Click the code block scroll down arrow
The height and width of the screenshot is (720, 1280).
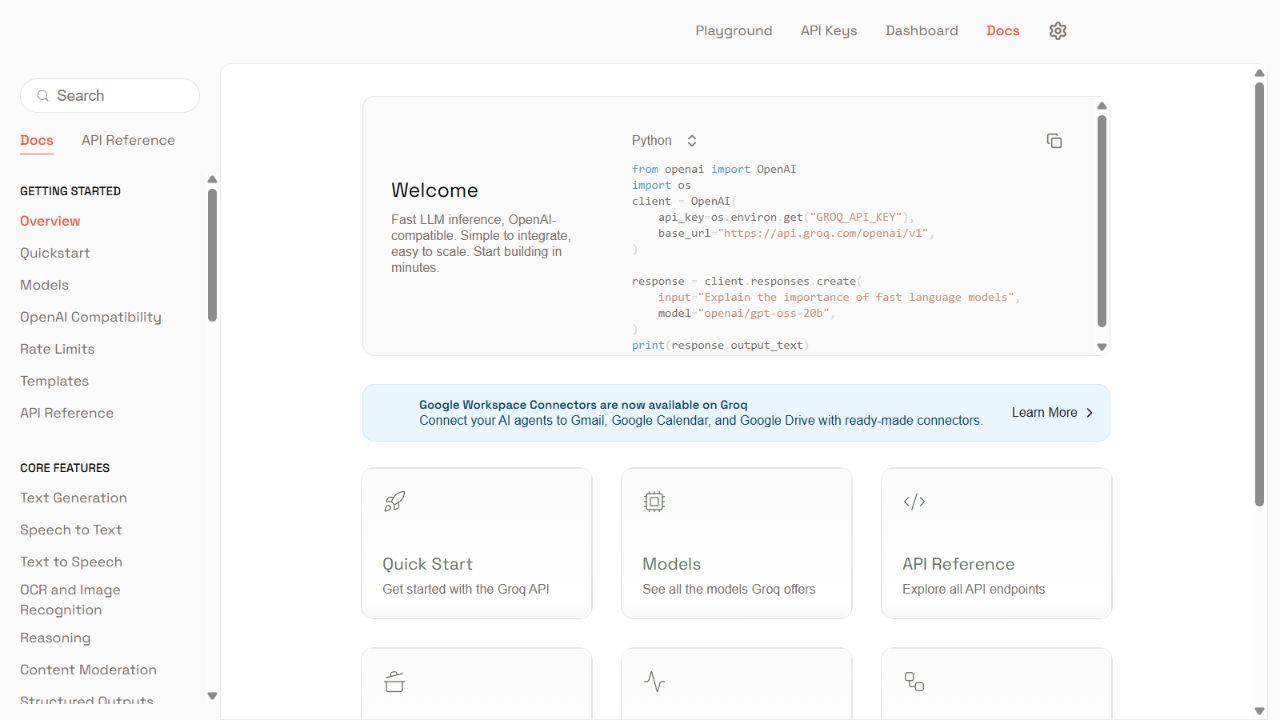1102,347
